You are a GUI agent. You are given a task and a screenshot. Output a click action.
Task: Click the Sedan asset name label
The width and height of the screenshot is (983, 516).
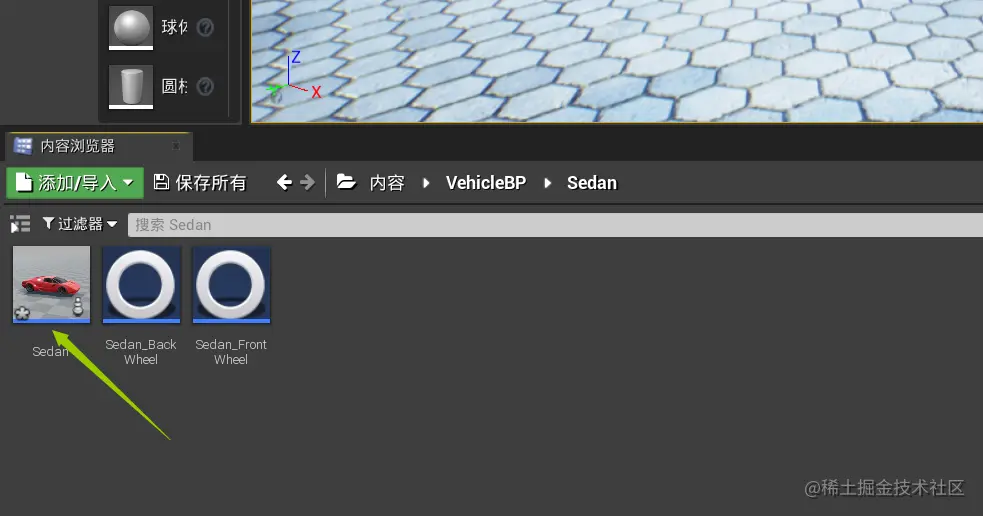[50, 351]
